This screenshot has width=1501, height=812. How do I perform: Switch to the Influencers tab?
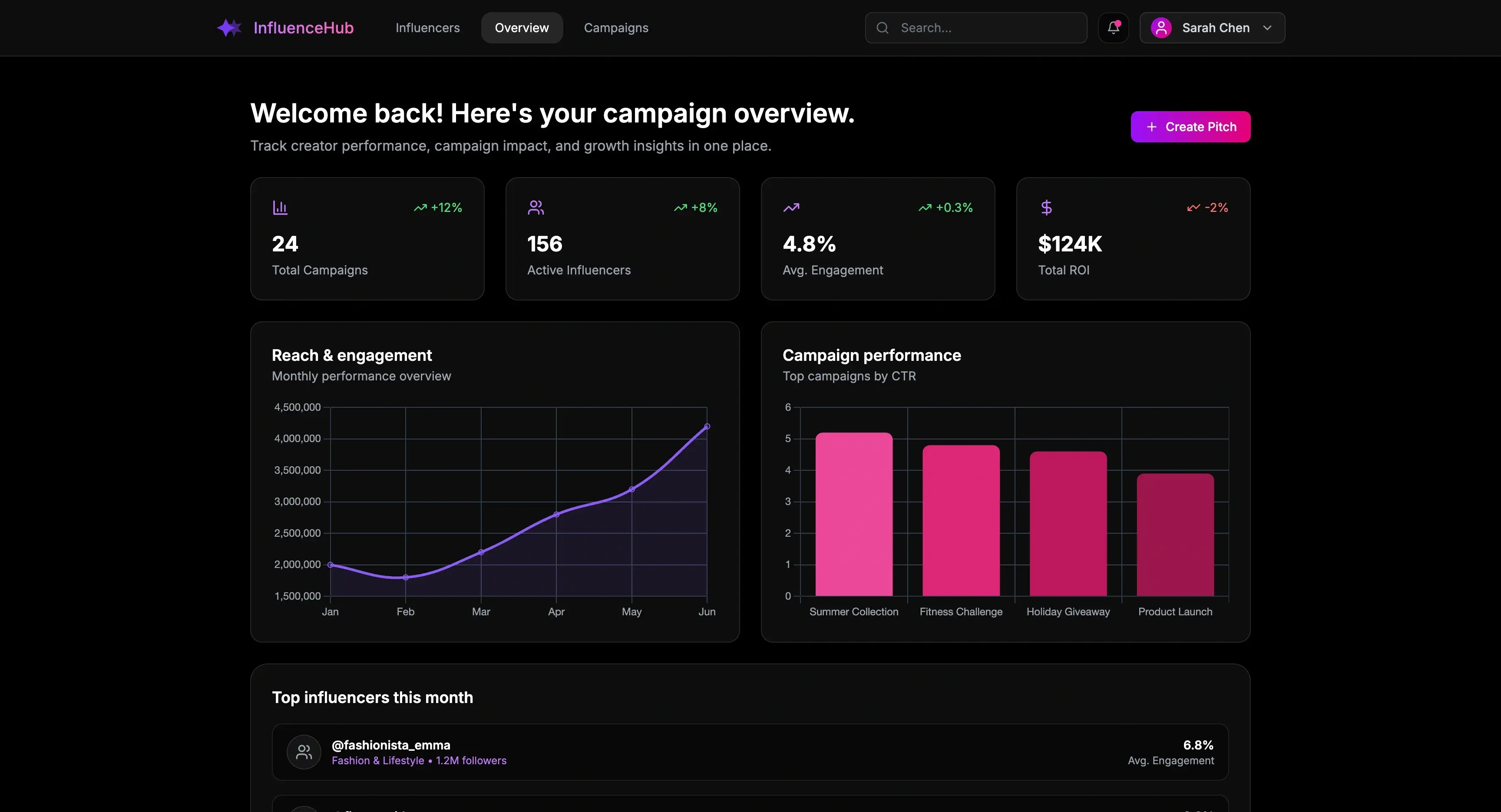coord(427,28)
